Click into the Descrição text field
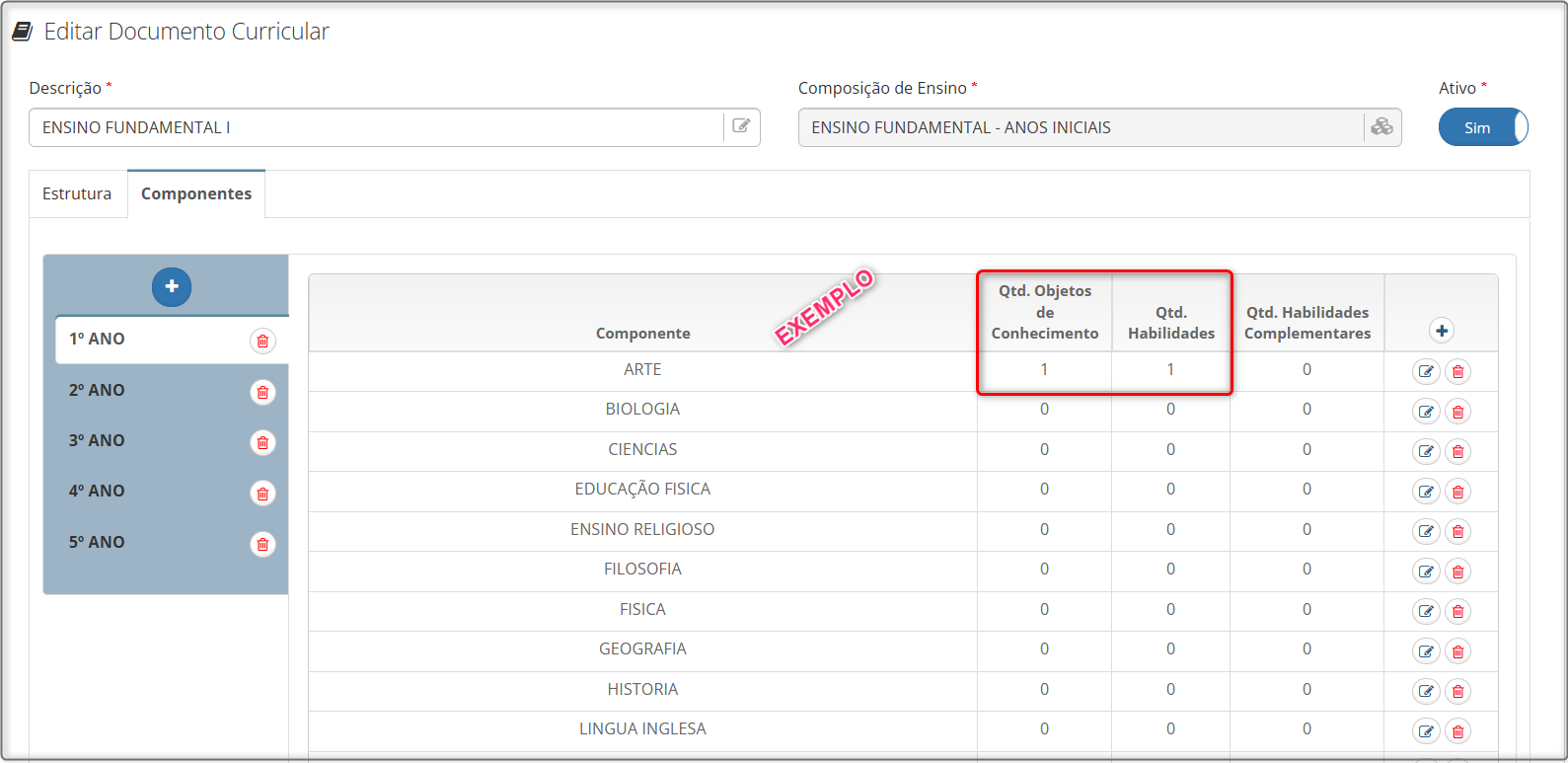The height and width of the screenshot is (763, 1568). click(x=375, y=127)
